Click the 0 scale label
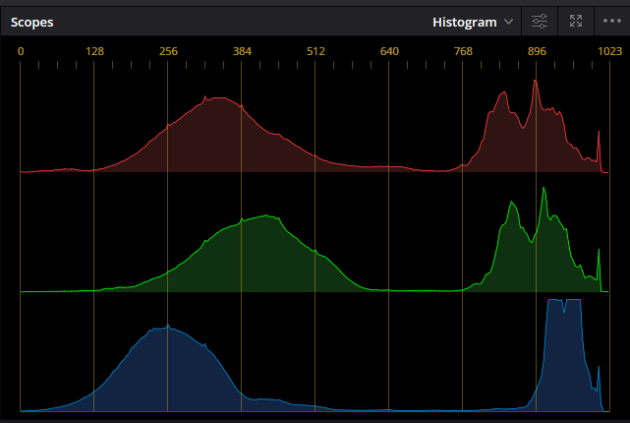 click(21, 51)
